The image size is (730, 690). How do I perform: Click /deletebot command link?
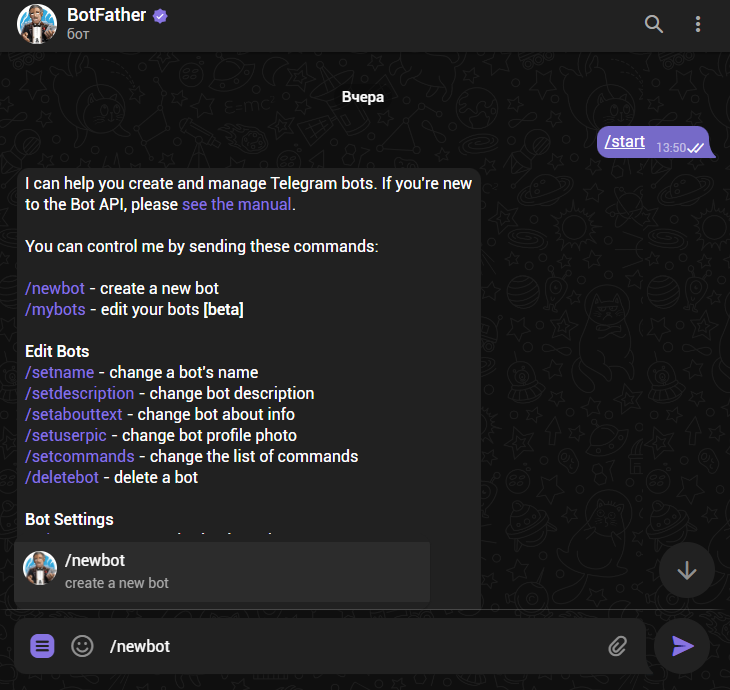coord(62,477)
